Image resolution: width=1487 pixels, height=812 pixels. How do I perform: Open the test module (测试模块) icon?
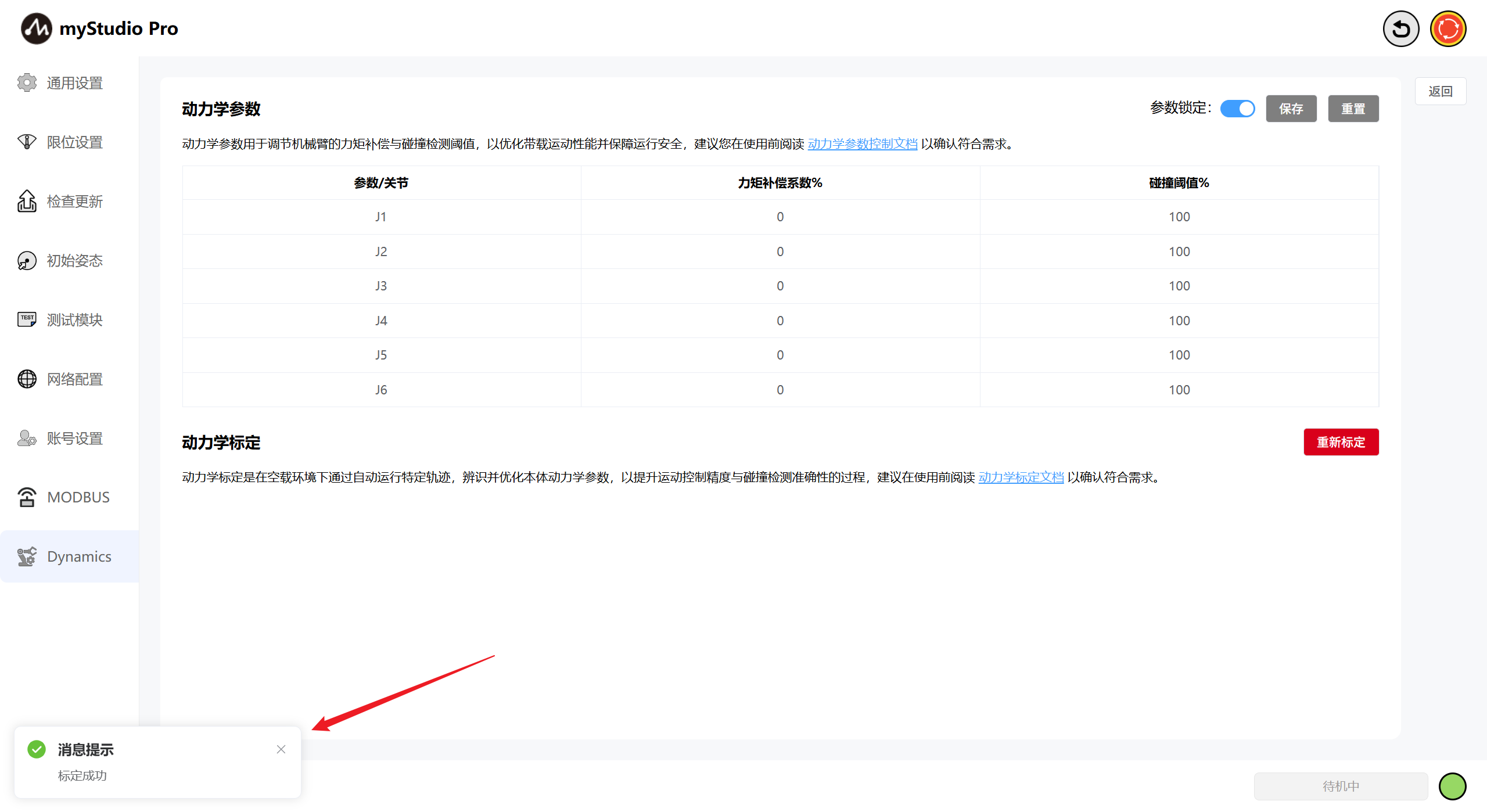coord(27,319)
